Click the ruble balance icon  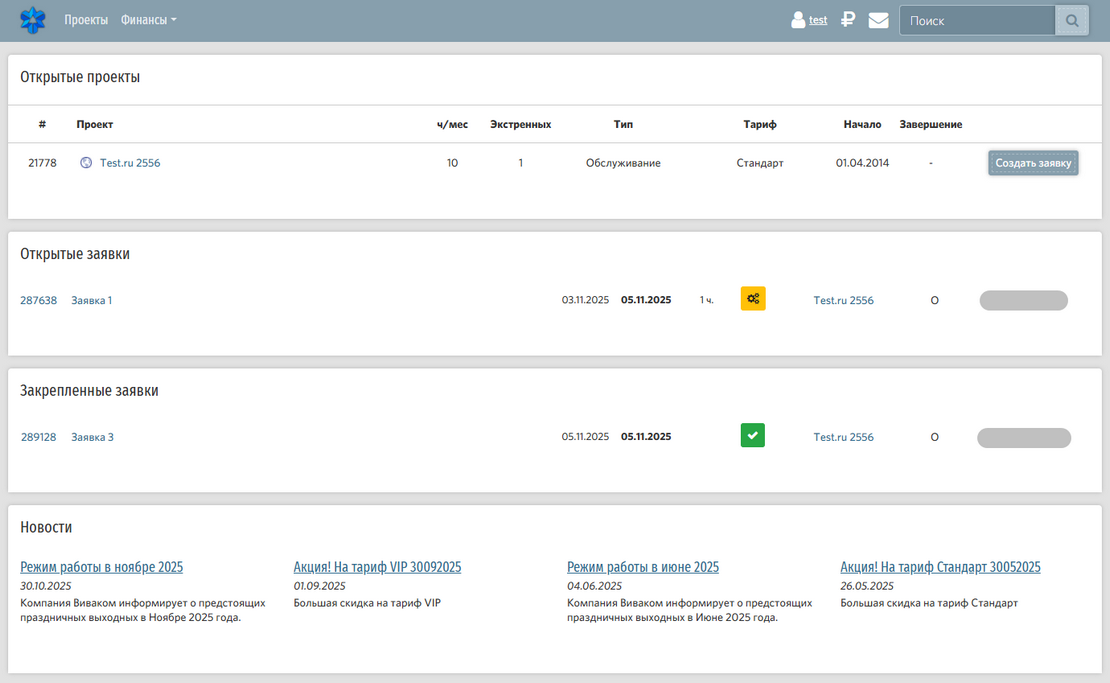pyautogui.click(x=848, y=19)
